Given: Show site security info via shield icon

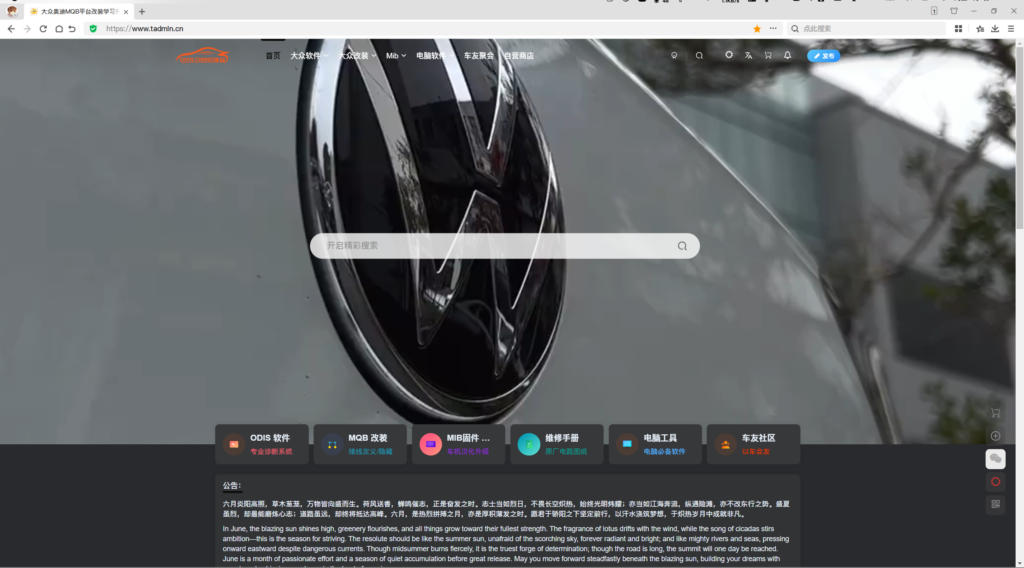Looking at the screenshot, I should click(93, 29).
